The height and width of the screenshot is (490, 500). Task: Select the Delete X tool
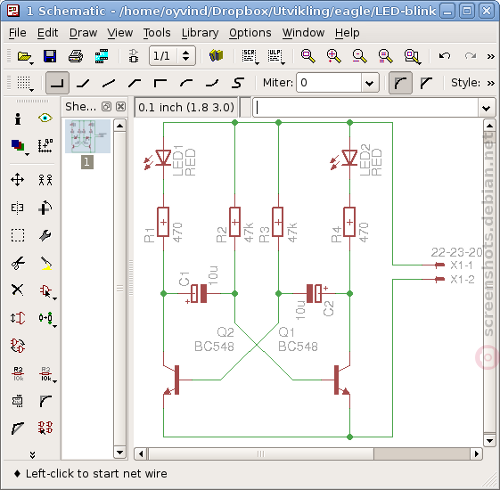17,290
